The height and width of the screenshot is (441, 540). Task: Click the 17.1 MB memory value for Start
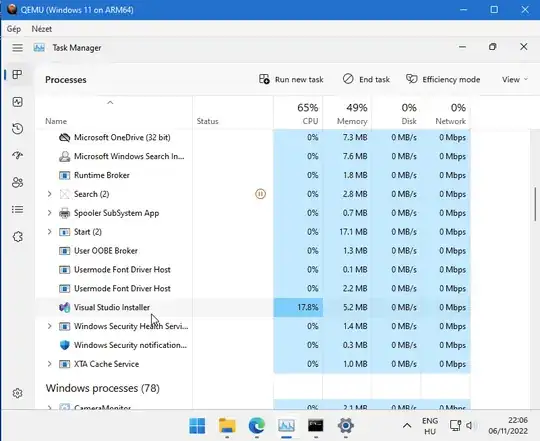click(353, 232)
